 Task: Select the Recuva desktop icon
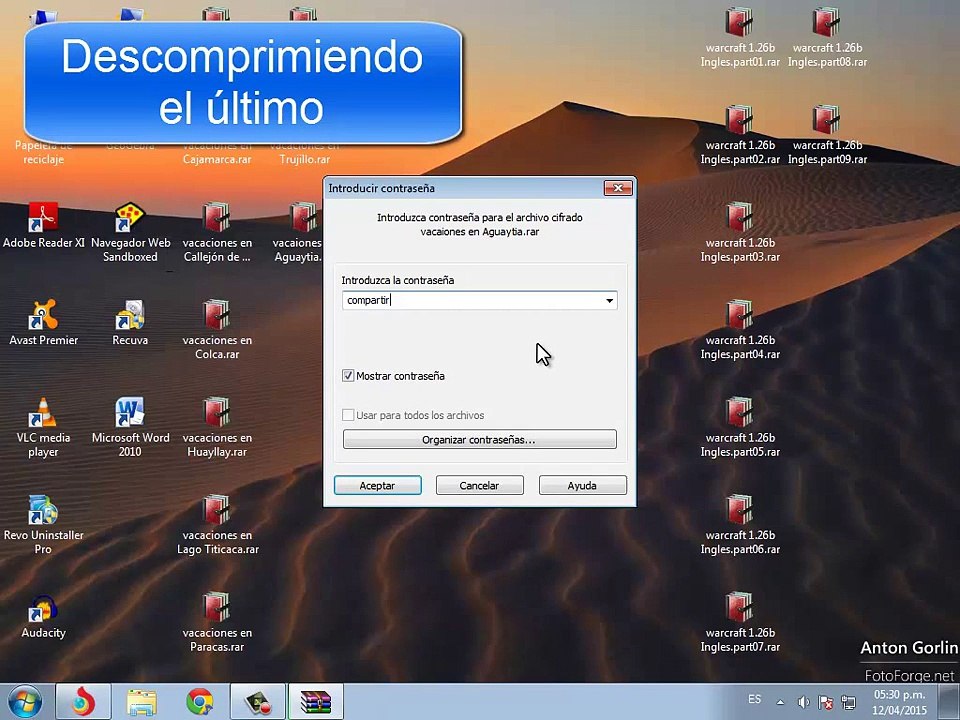pyautogui.click(x=130, y=323)
